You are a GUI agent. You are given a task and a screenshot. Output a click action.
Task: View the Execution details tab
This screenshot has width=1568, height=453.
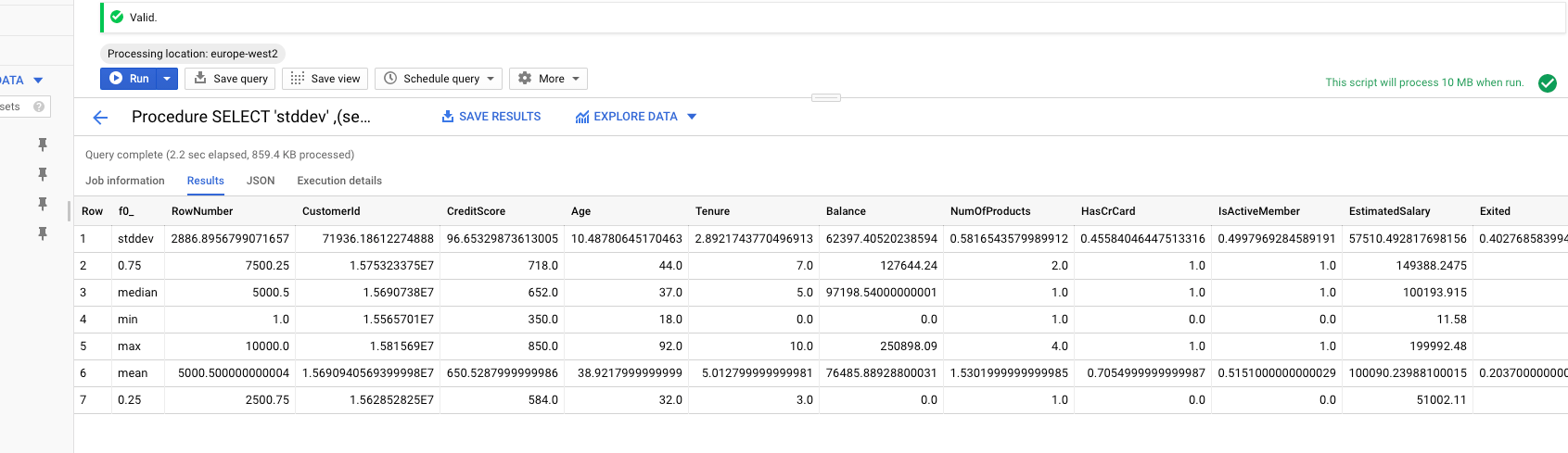(339, 181)
